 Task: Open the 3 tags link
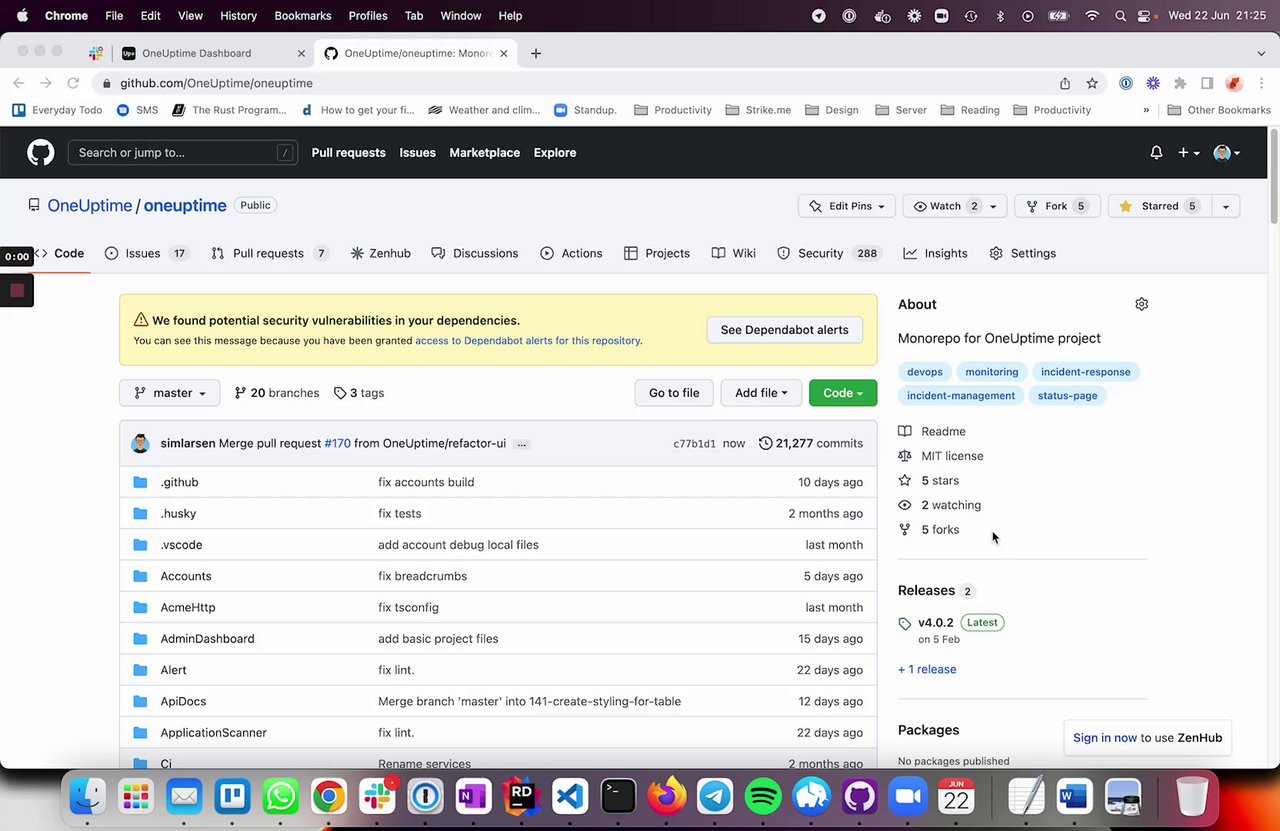click(358, 393)
